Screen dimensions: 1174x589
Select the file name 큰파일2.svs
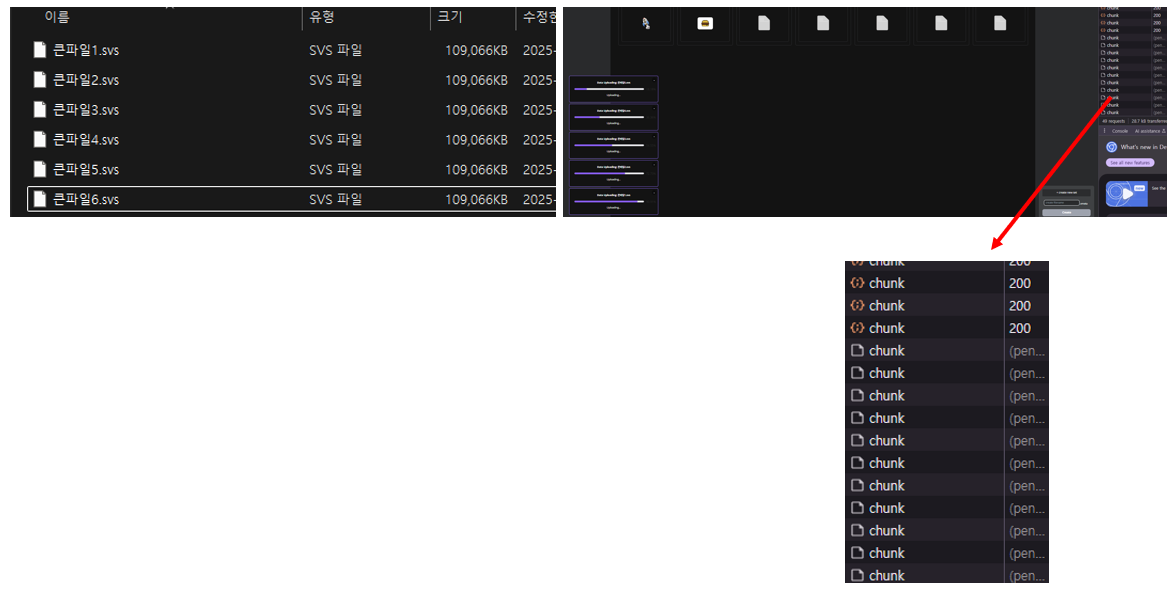click(86, 80)
